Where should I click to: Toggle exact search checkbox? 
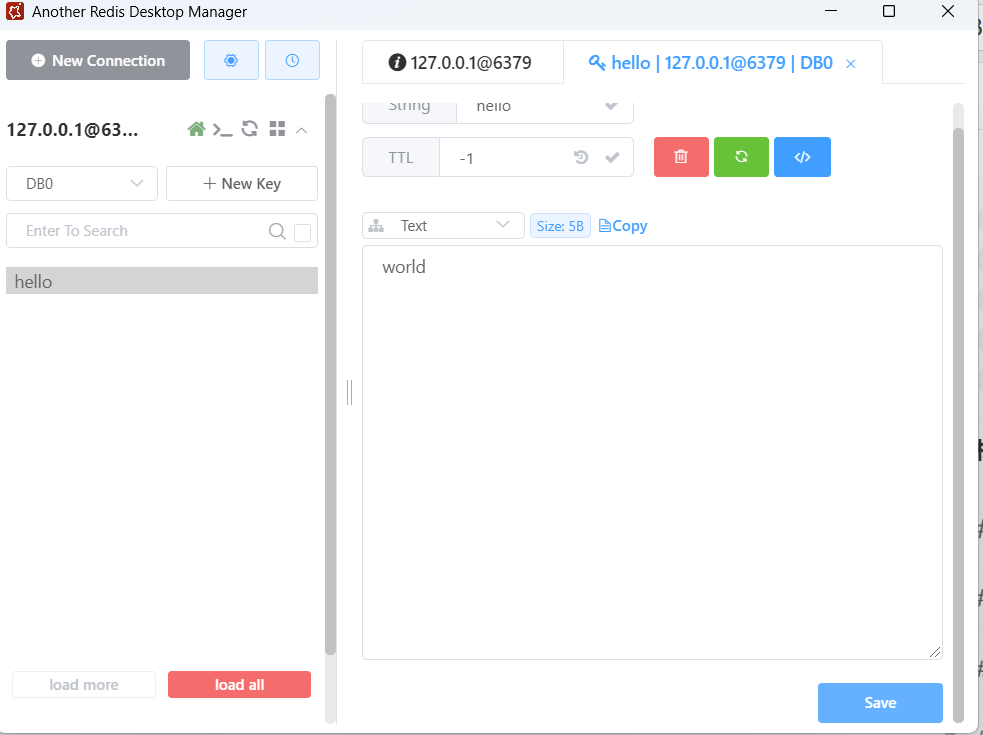click(x=303, y=233)
